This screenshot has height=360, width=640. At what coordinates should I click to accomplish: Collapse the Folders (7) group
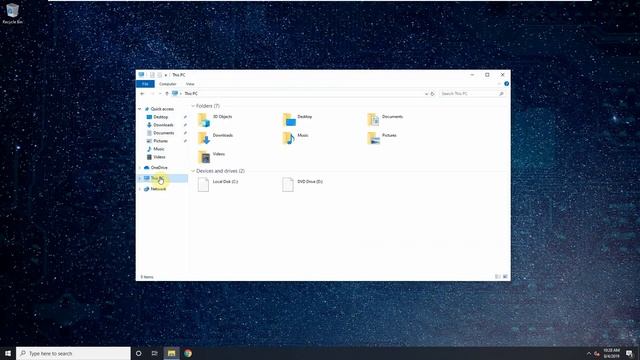click(193, 106)
